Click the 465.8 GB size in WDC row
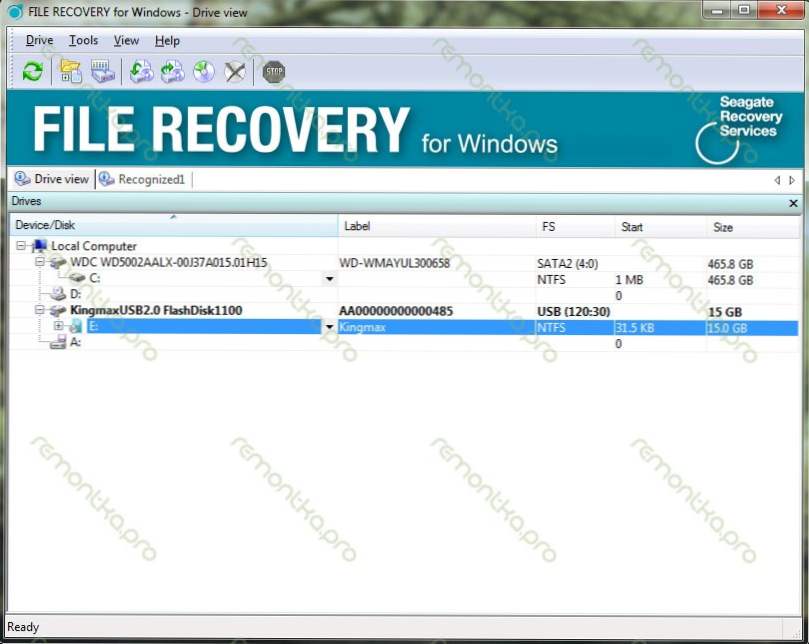Image resolution: width=809 pixels, height=644 pixels. pyautogui.click(x=731, y=264)
